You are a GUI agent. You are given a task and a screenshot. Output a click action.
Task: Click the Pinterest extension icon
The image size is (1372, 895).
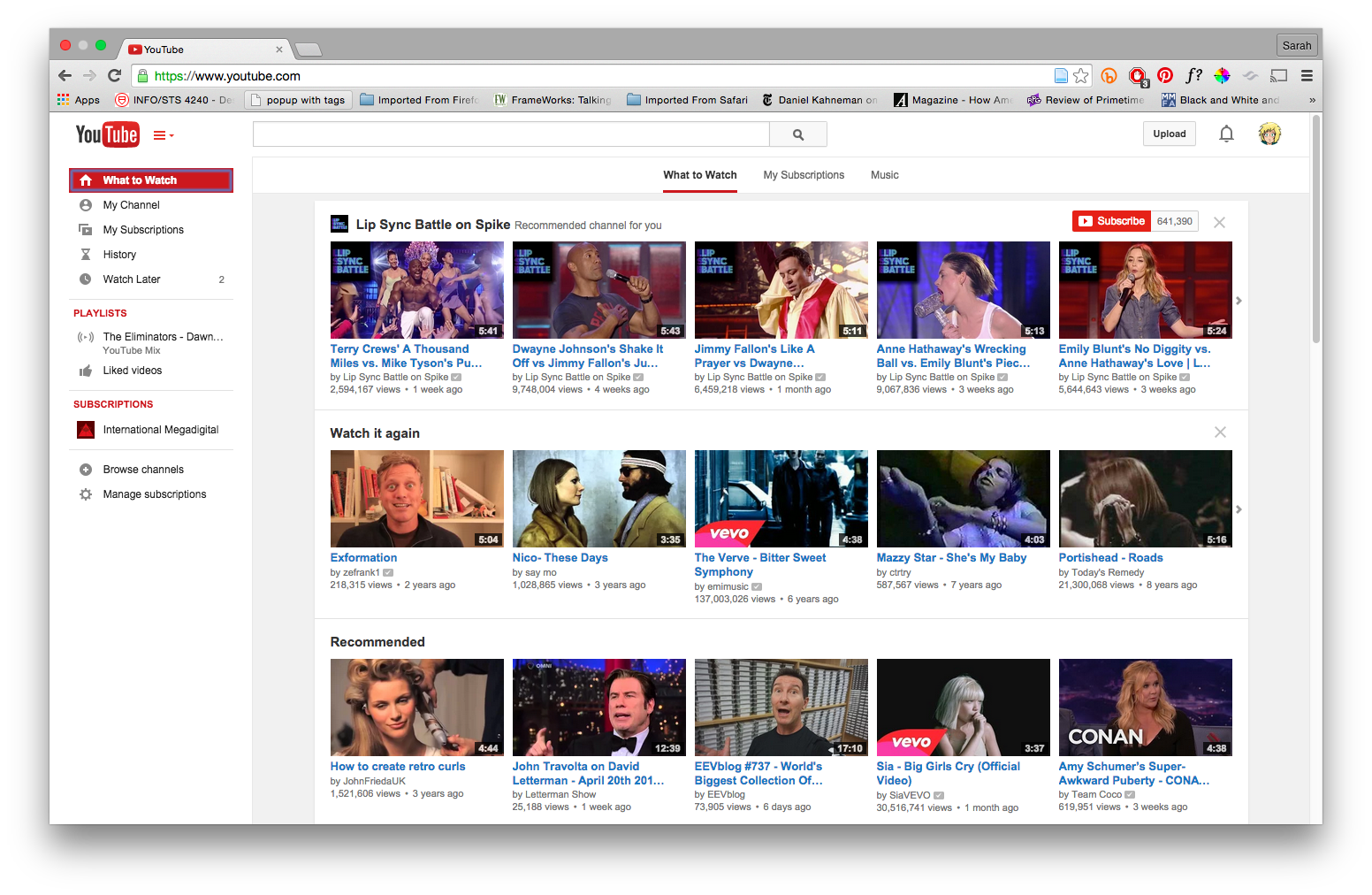1165,76
